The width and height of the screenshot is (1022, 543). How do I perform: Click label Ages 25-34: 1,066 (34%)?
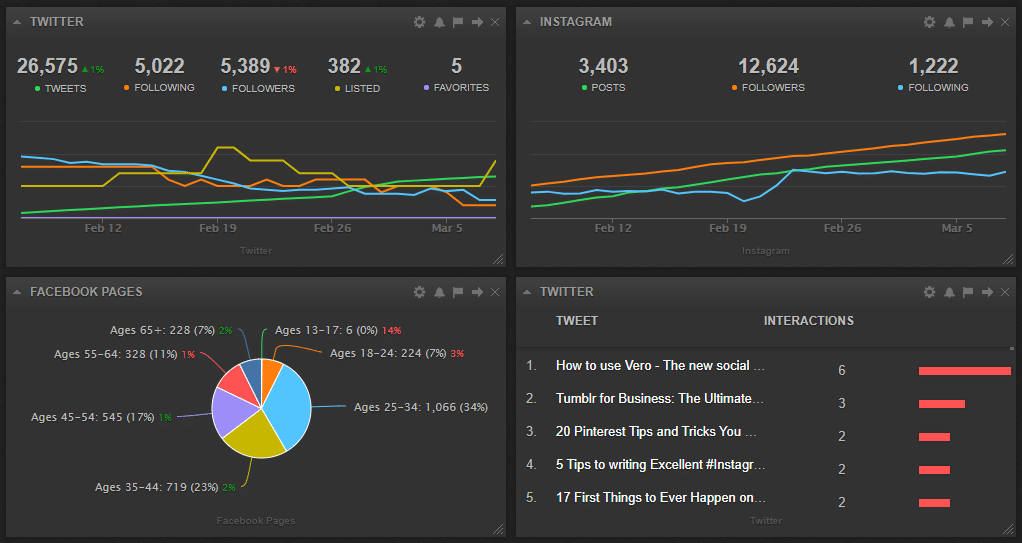421,407
